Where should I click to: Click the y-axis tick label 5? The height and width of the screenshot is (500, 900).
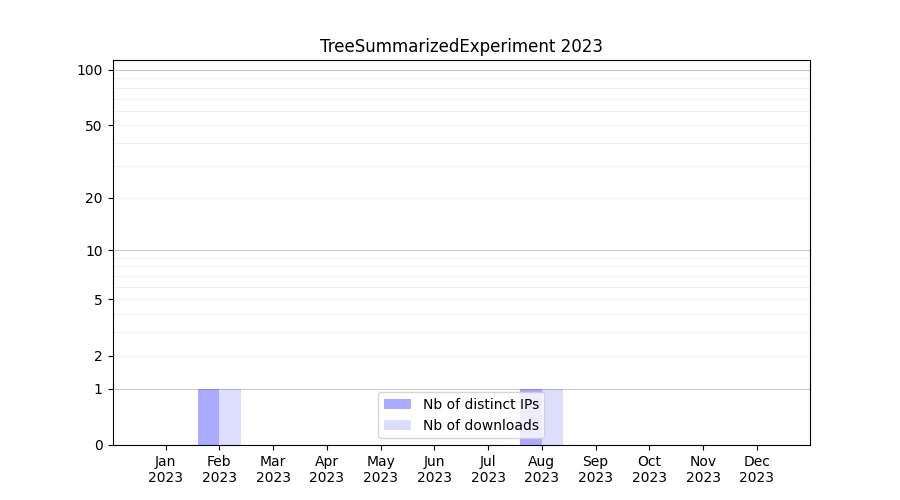pyautogui.click(x=98, y=300)
